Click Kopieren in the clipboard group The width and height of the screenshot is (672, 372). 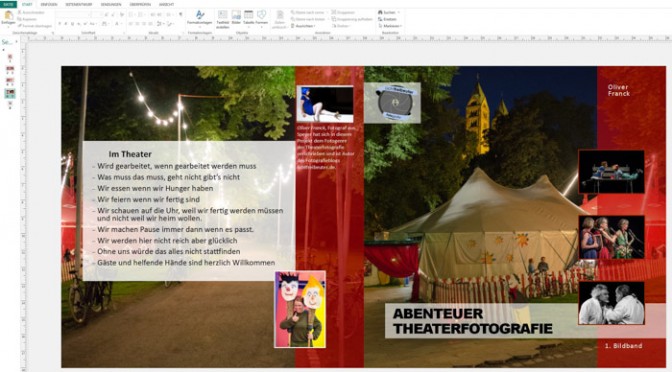pos(28,19)
